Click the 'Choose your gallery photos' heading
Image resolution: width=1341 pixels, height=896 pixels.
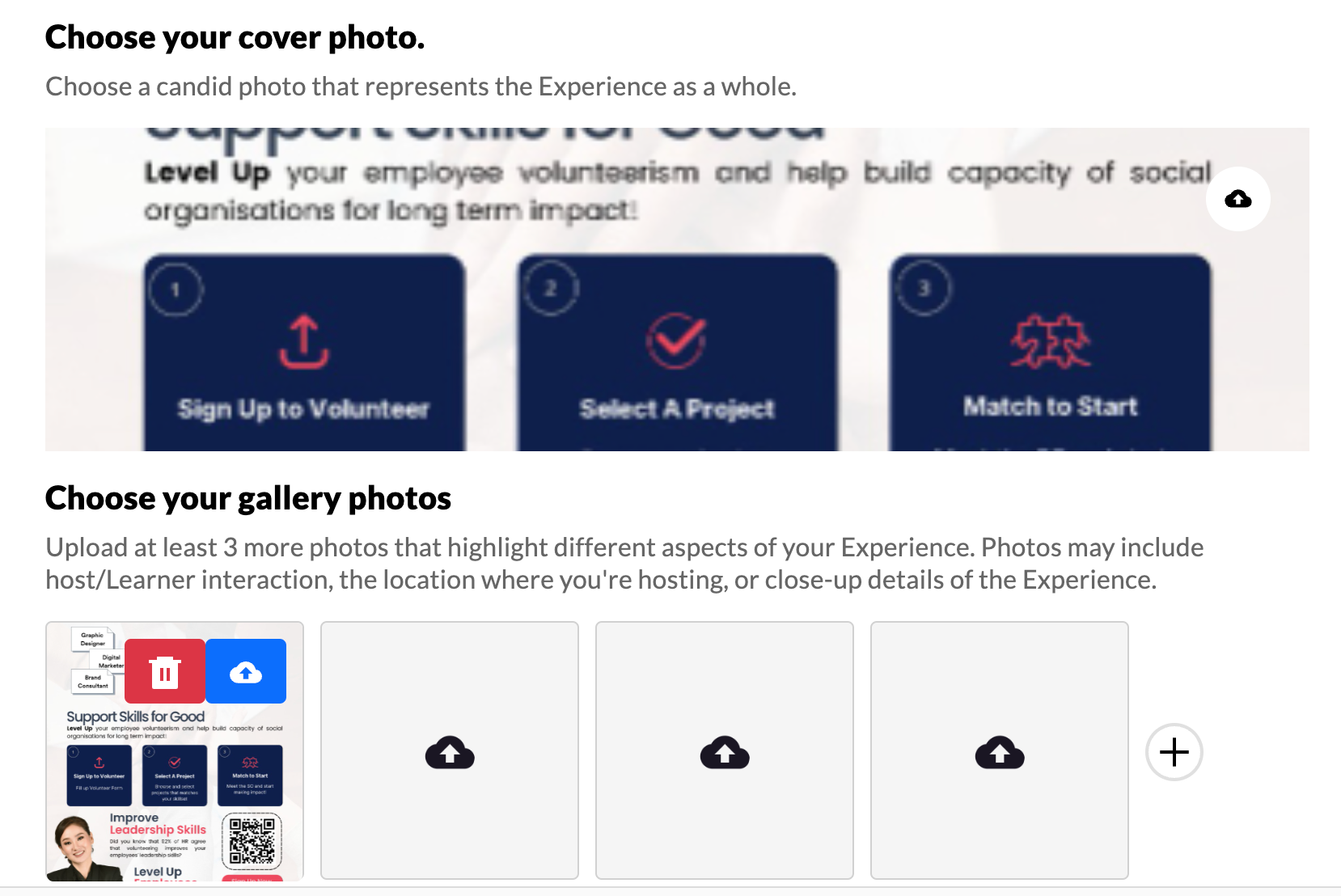(248, 498)
